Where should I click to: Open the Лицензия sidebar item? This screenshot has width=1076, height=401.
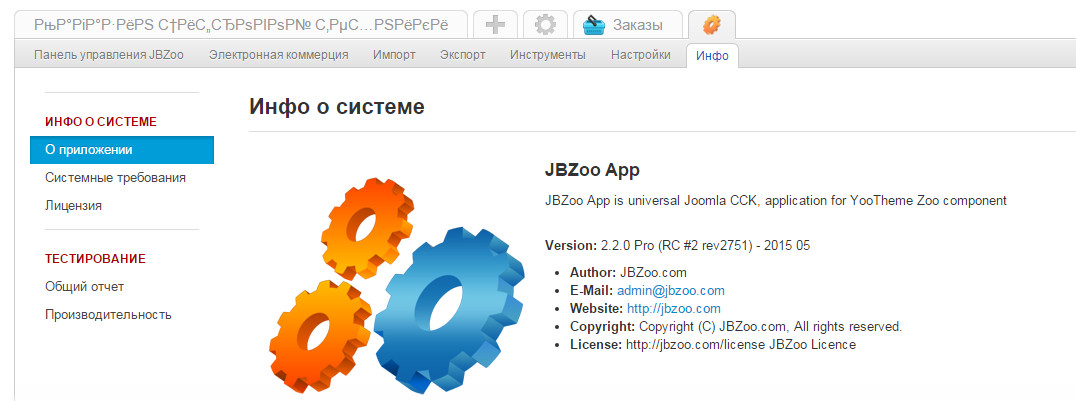pyautogui.click(x=73, y=205)
